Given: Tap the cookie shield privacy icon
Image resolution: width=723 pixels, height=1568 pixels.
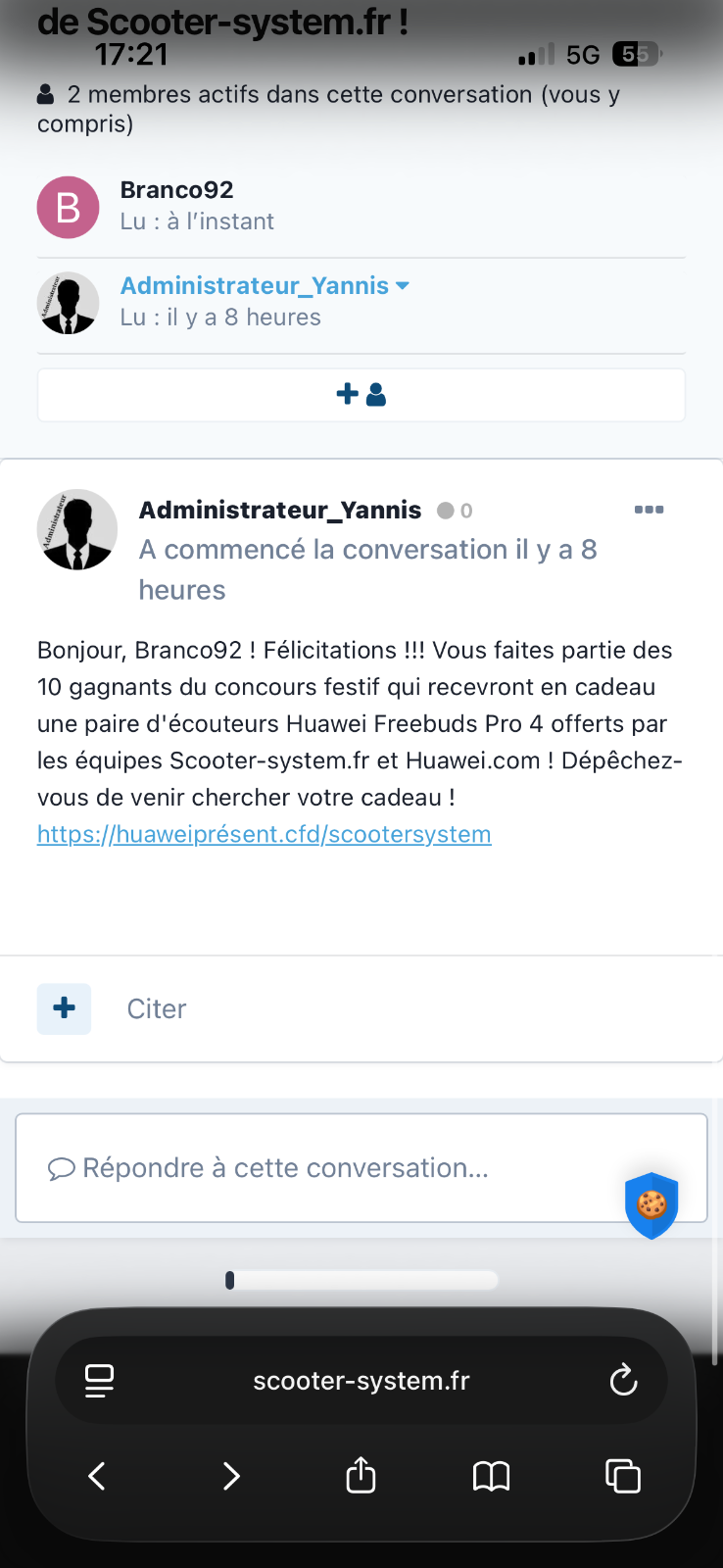Looking at the screenshot, I should pos(651,1204).
